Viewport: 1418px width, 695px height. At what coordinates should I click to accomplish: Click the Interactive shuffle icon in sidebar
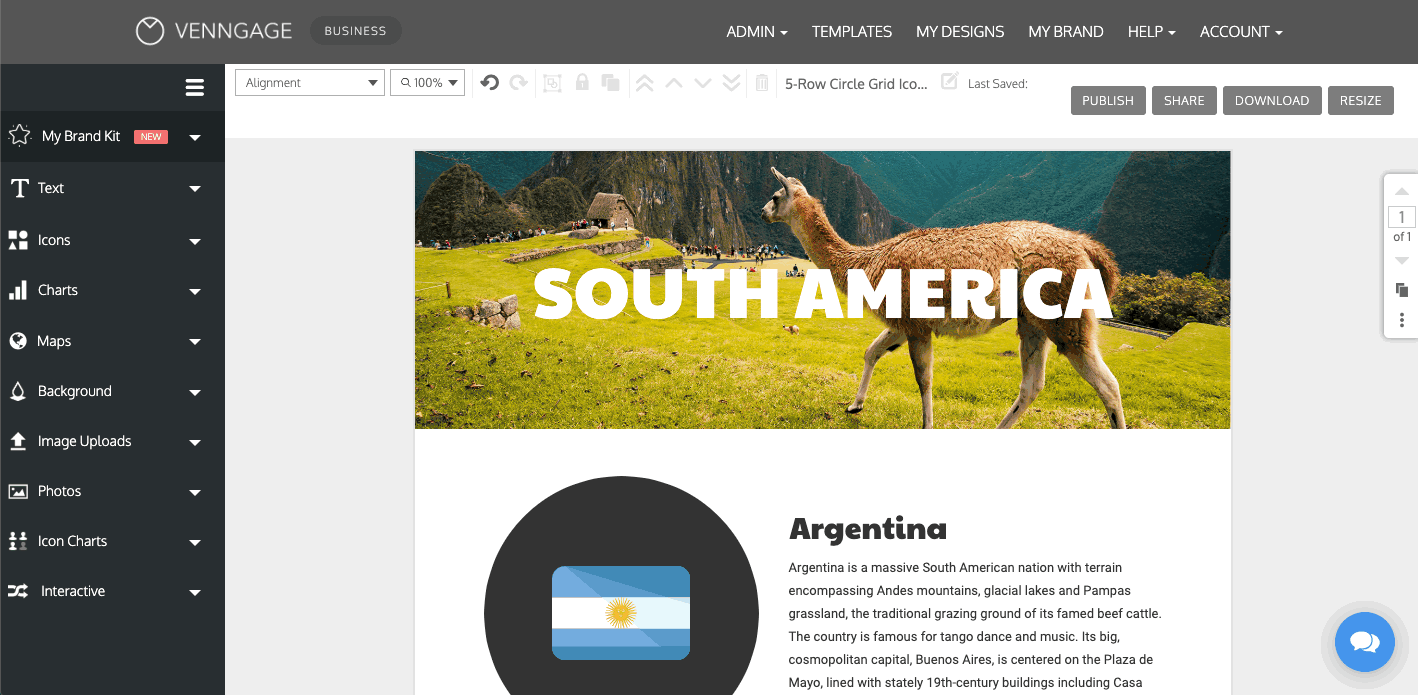coord(18,591)
